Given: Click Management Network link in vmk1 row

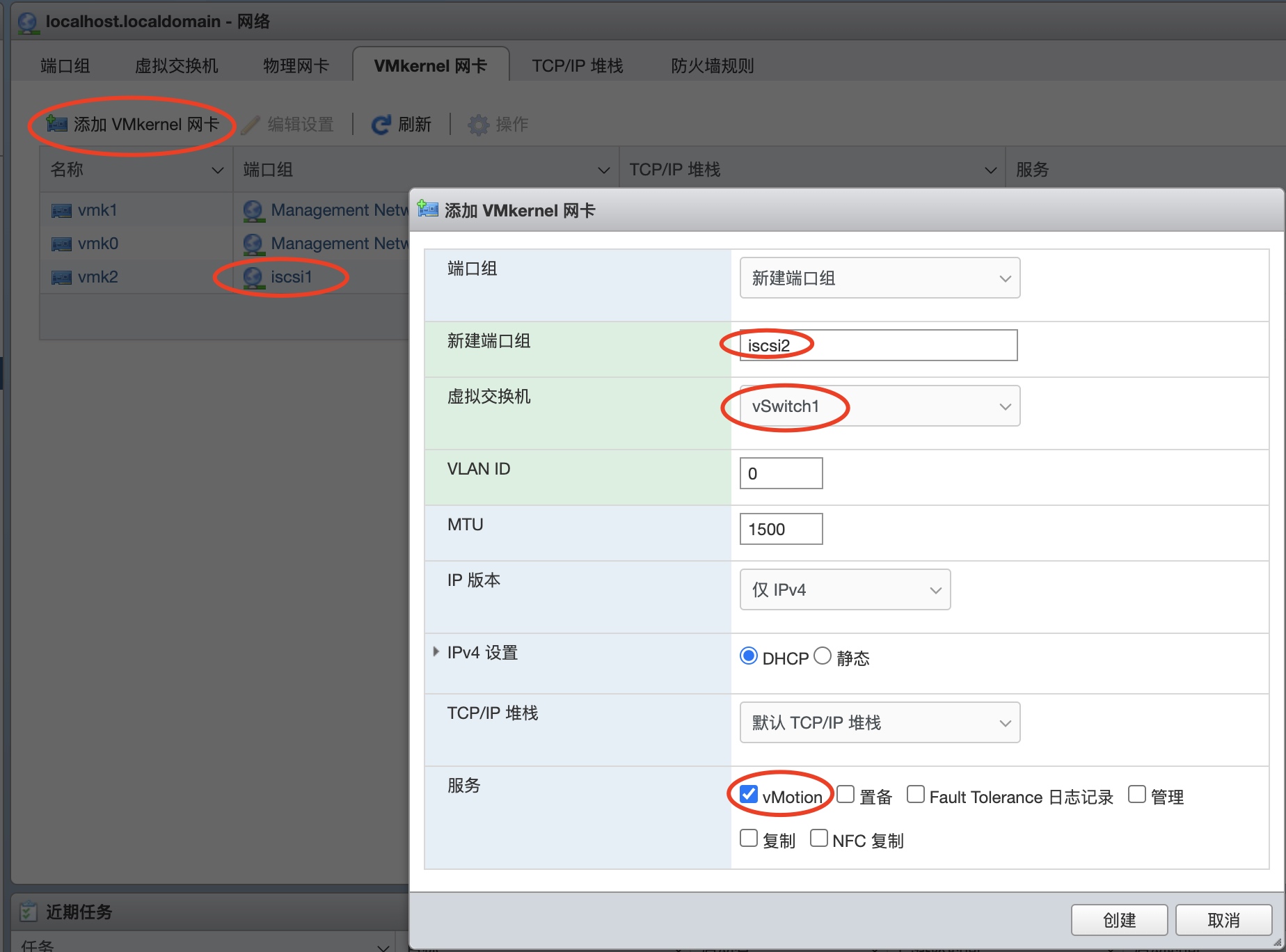Looking at the screenshot, I should [339, 210].
